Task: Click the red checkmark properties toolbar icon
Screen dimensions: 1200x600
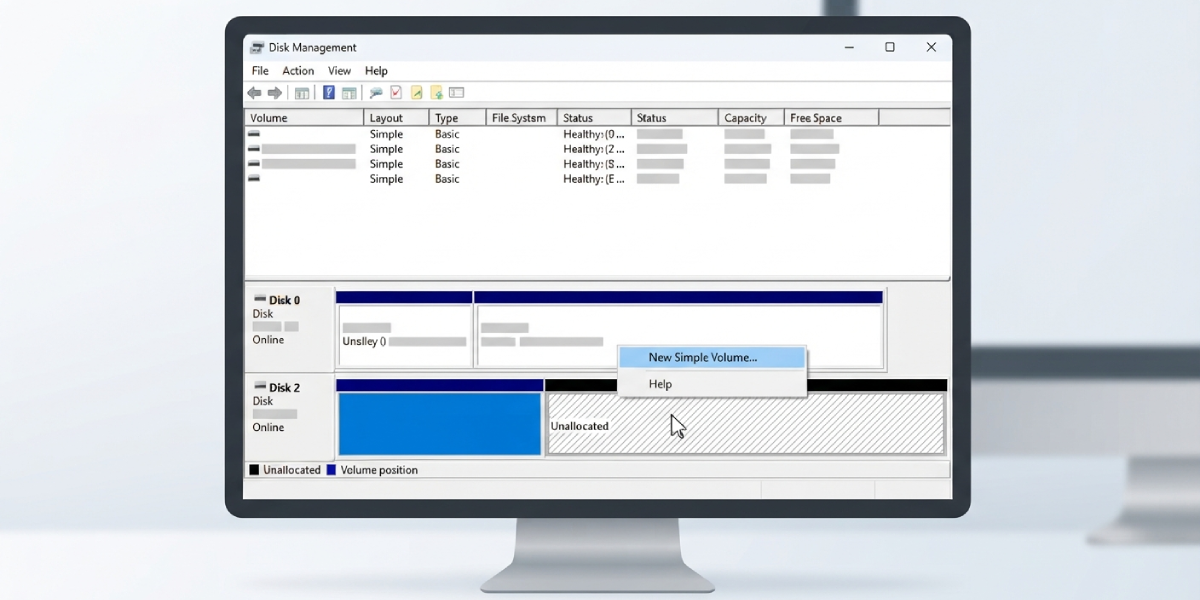Action: (x=396, y=93)
